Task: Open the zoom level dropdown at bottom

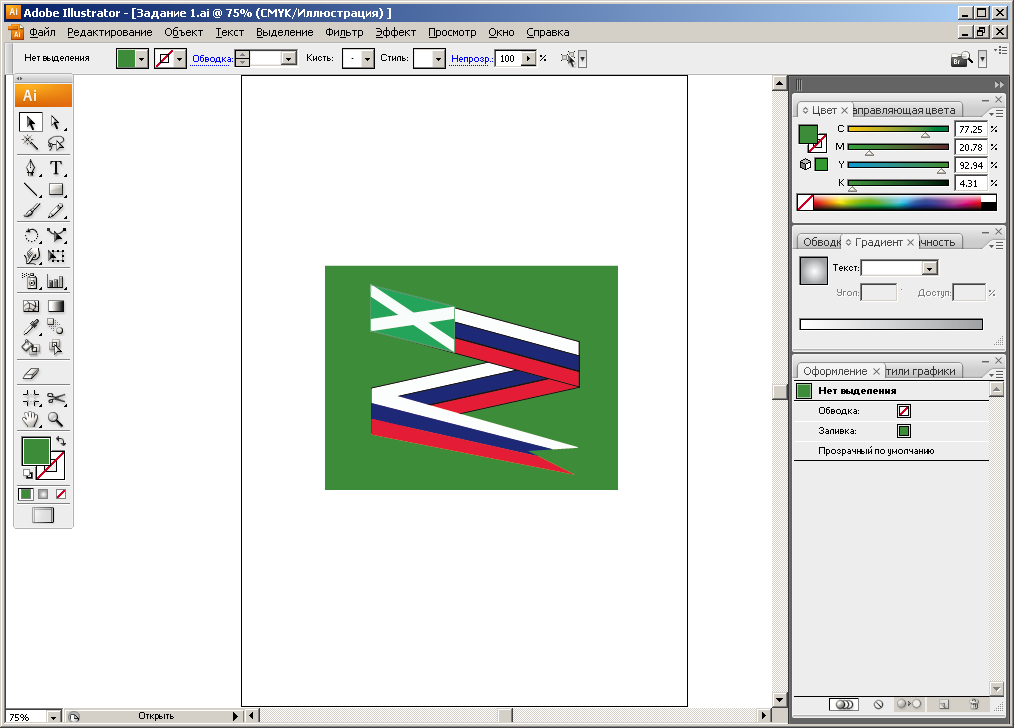Action: tap(53, 717)
